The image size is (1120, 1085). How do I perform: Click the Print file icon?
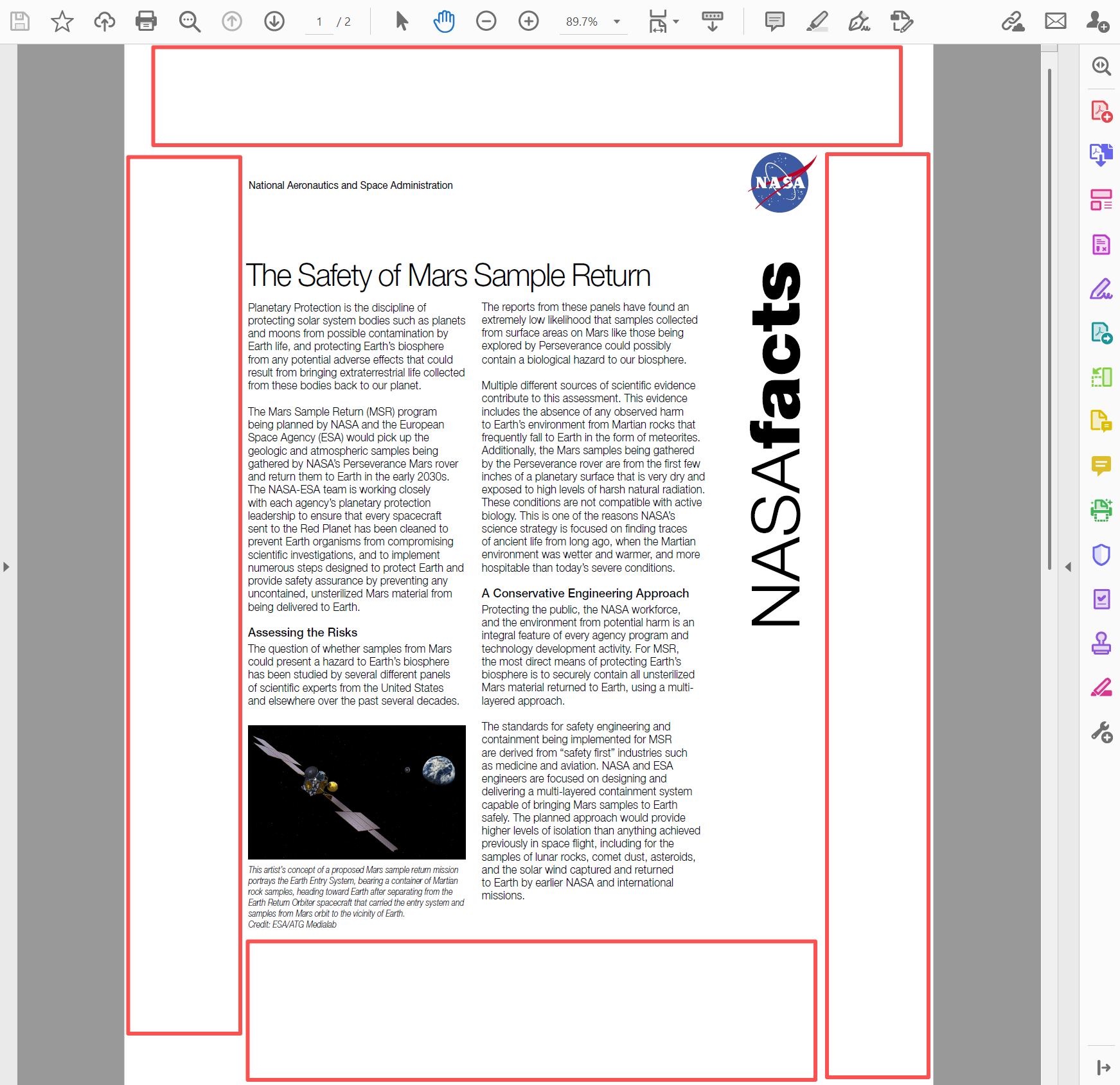[146, 21]
